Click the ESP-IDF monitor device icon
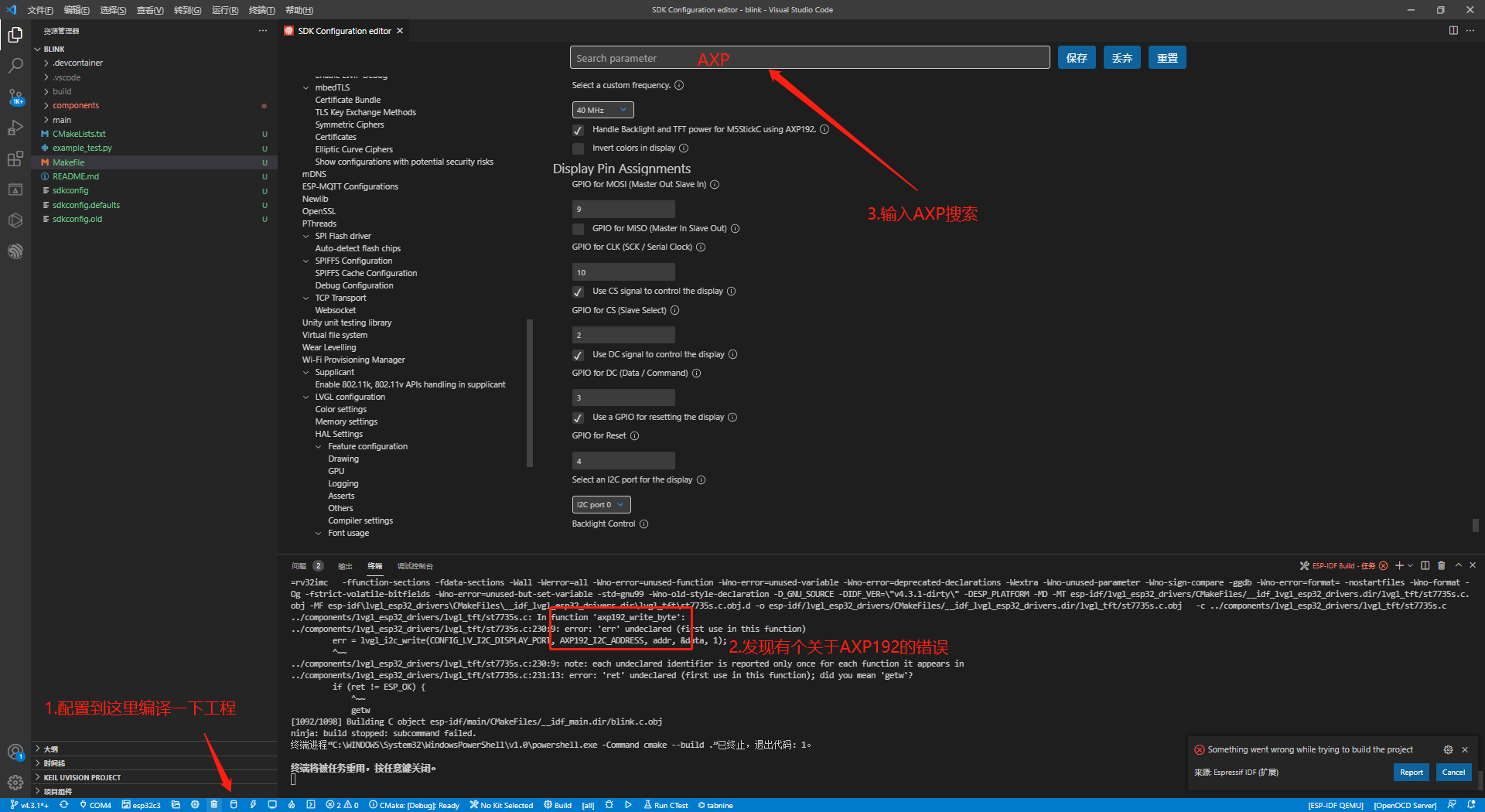 272,805
